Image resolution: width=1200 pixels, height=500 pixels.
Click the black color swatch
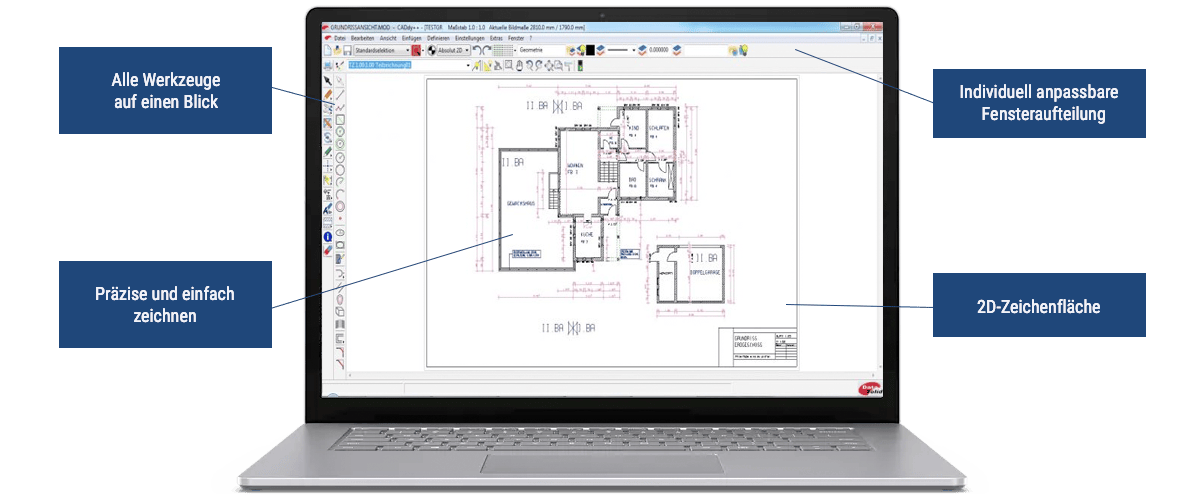point(589,50)
